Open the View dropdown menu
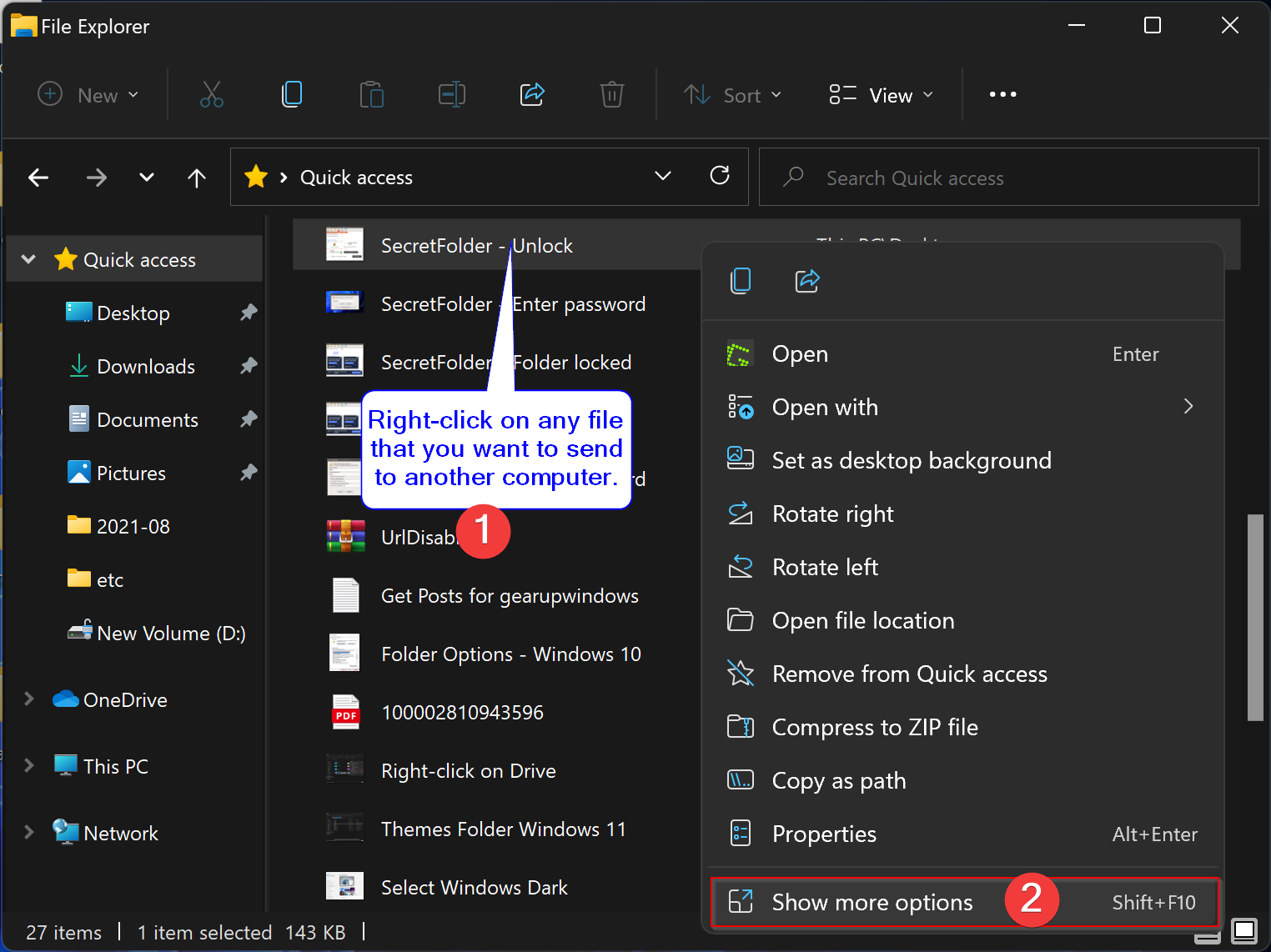The height and width of the screenshot is (952, 1271). [881, 94]
